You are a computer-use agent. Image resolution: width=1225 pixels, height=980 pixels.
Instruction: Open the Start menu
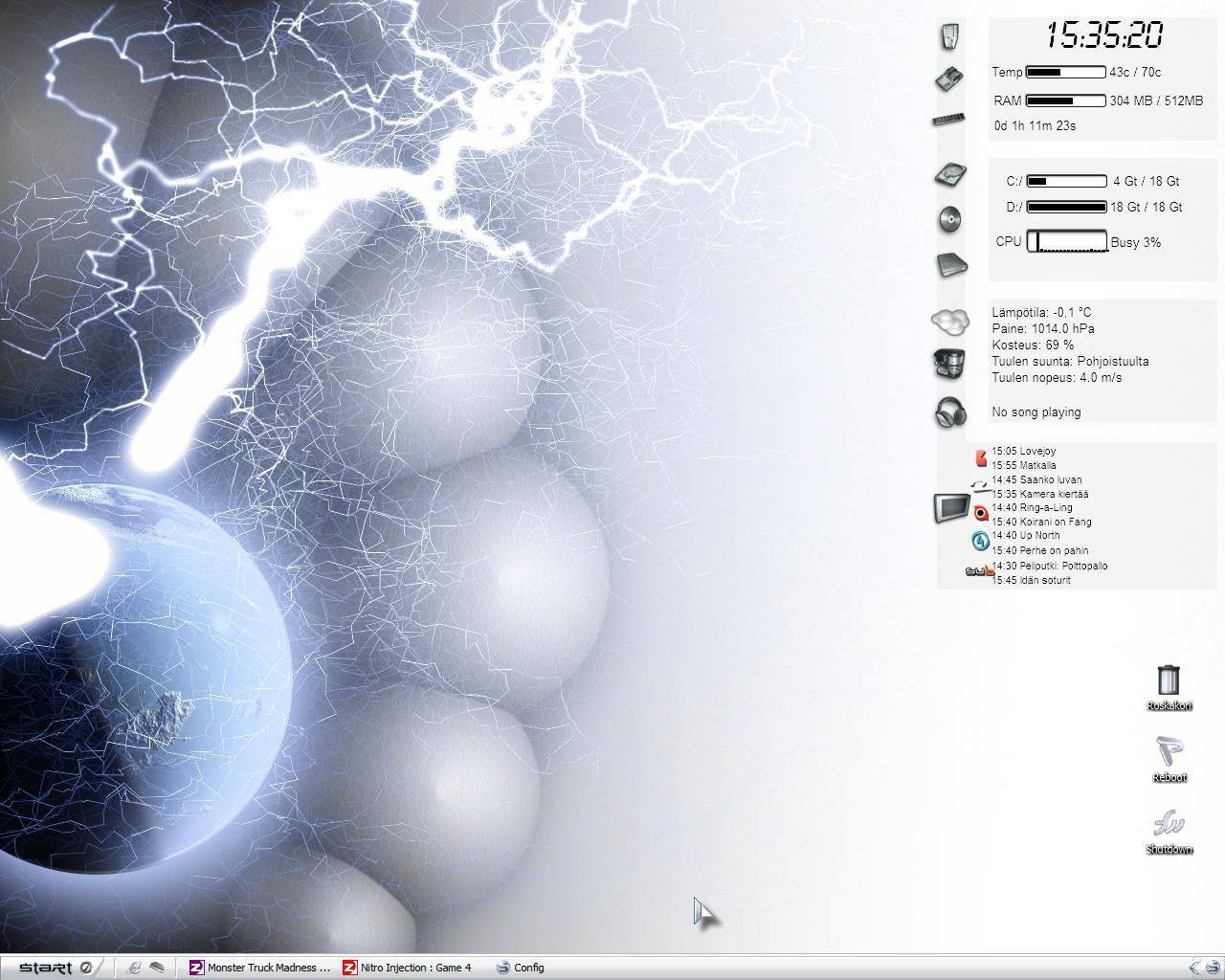45,968
